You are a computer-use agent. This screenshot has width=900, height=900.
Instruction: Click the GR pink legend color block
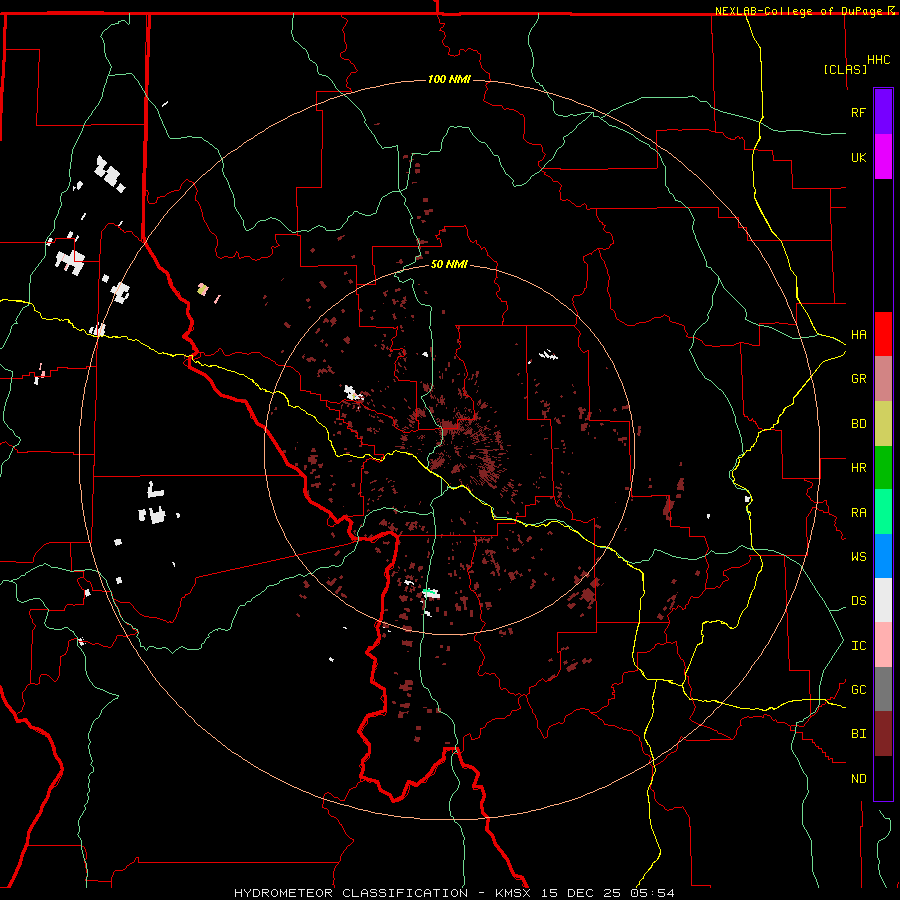[x=883, y=378]
